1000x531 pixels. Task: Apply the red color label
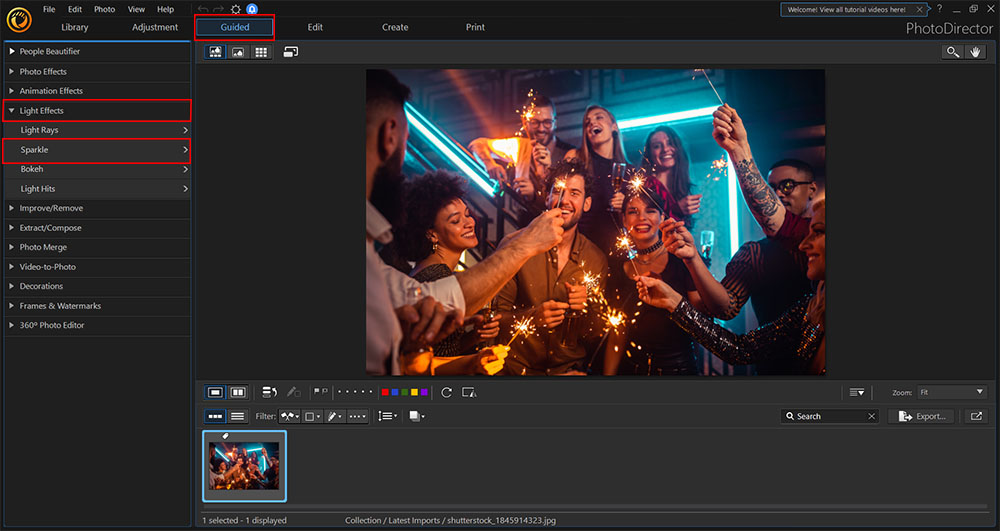[x=385, y=392]
